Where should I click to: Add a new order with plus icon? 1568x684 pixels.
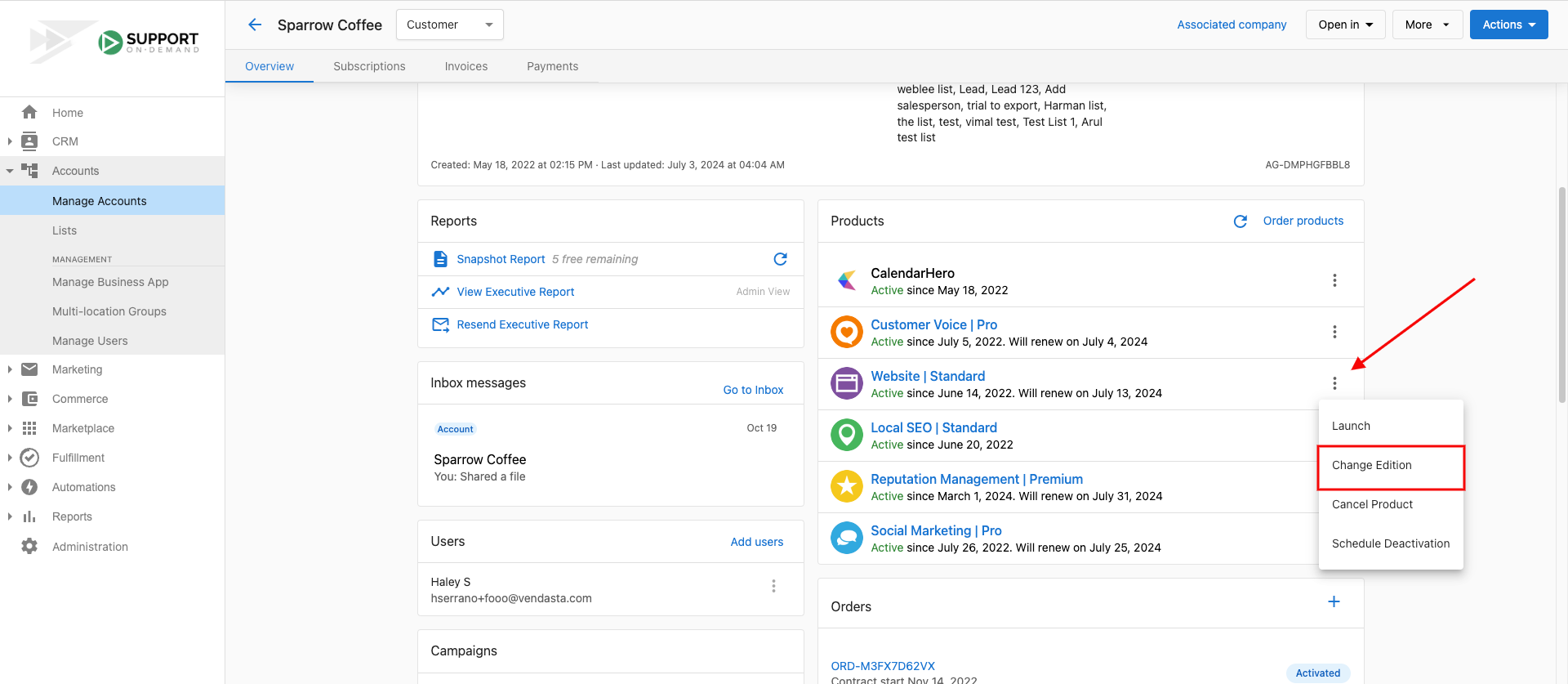pos(1334,601)
